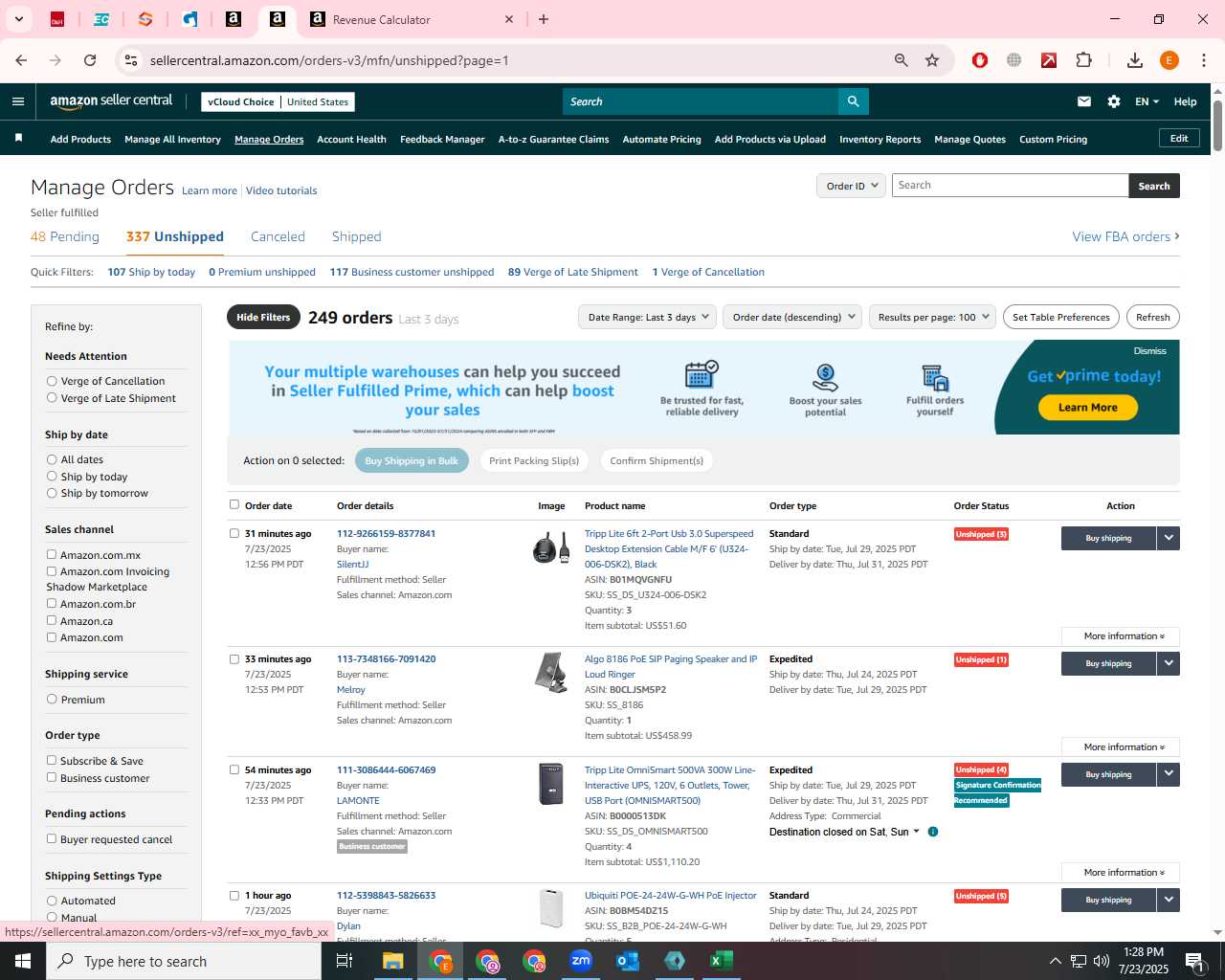The width and height of the screenshot is (1225, 980).
Task: Dismiss the Seller Fulfilled Prime banner
Action: 1149,351
